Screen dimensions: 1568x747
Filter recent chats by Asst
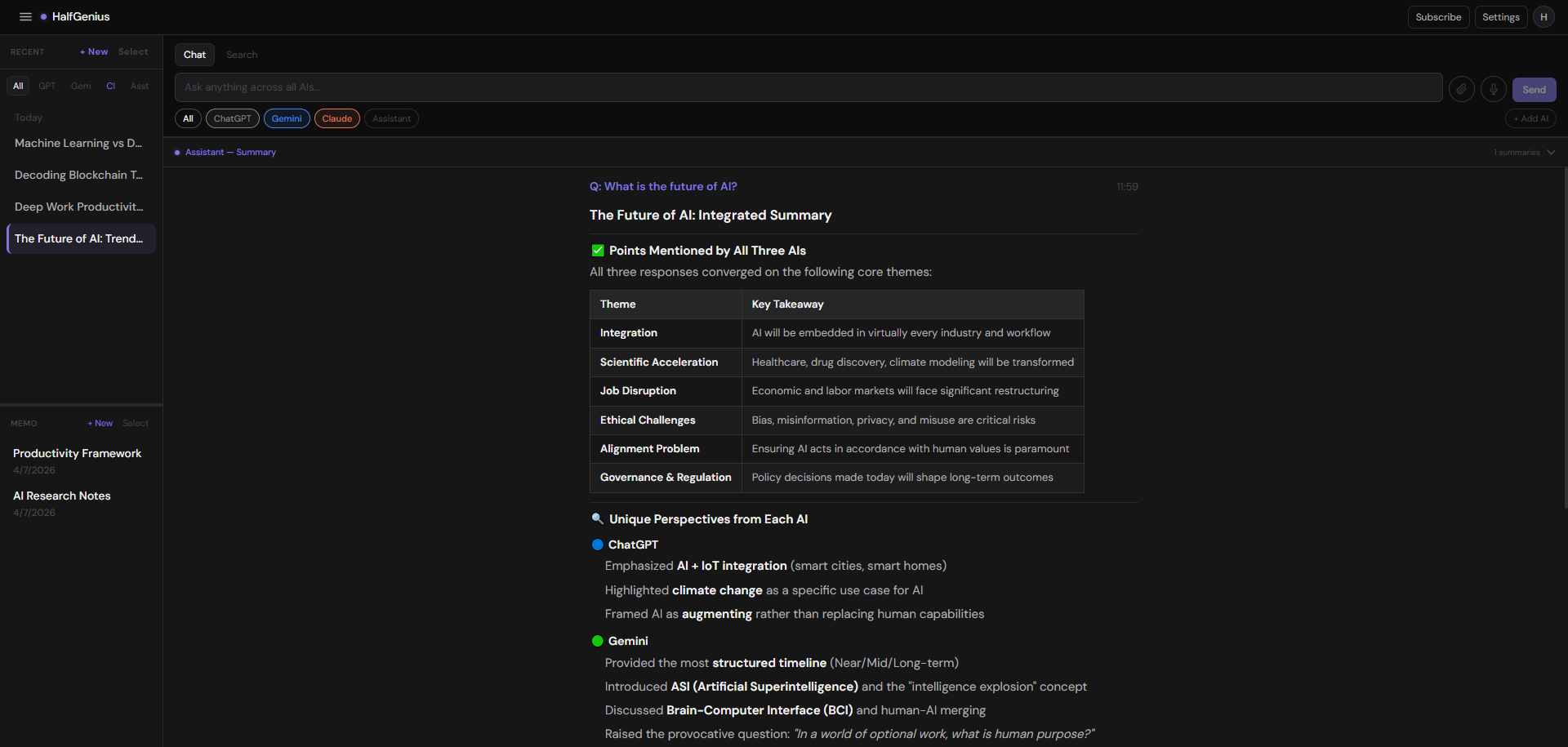point(140,86)
